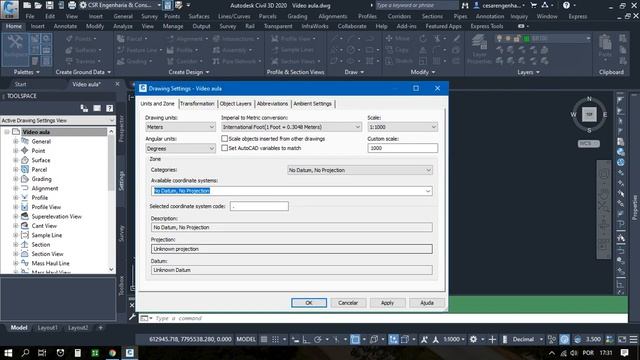640x360 pixels.
Task: Click the customization hamburger icon in status bar
Action: tap(633, 339)
